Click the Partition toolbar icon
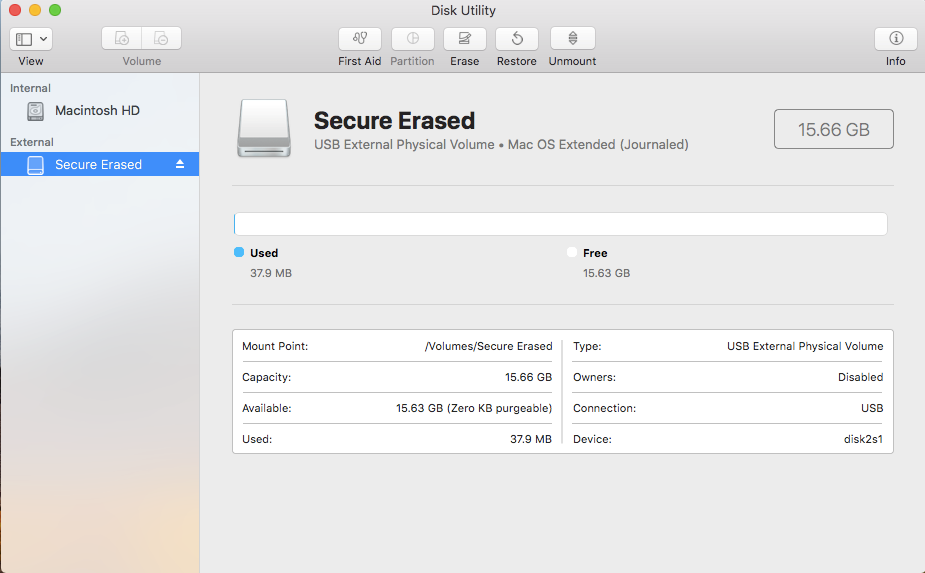The image size is (925, 573). (412, 39)
